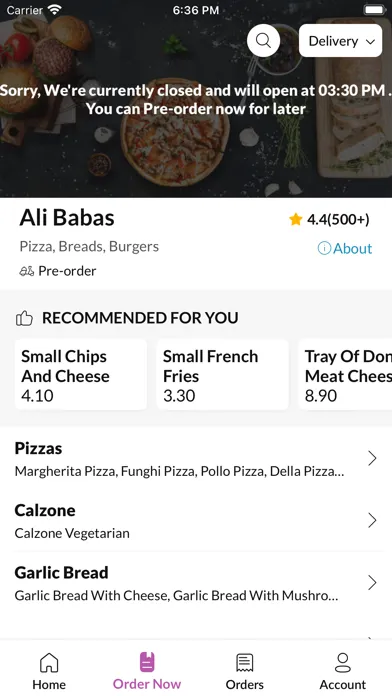This screenshot has width=392, height=696.
Task: Expand the Pizzas category chevron
Action: pyautogui.click(x=372, y=458)
